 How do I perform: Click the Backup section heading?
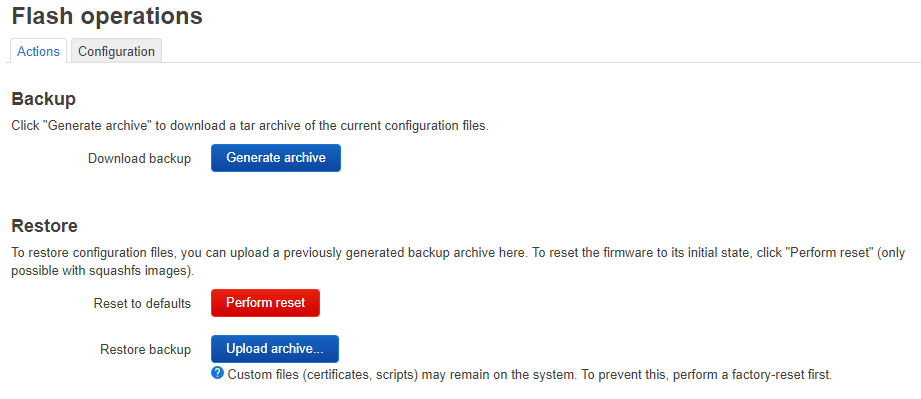[43, 99]
